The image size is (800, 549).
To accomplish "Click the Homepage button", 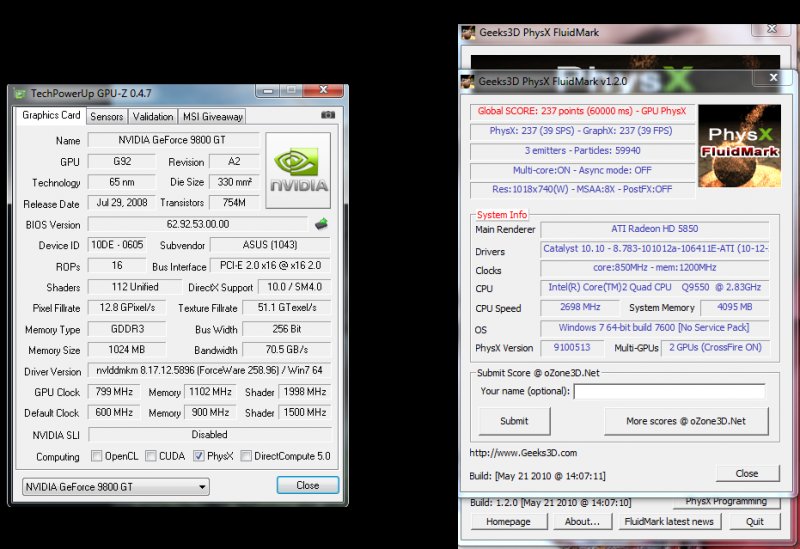I will [509, 521].
